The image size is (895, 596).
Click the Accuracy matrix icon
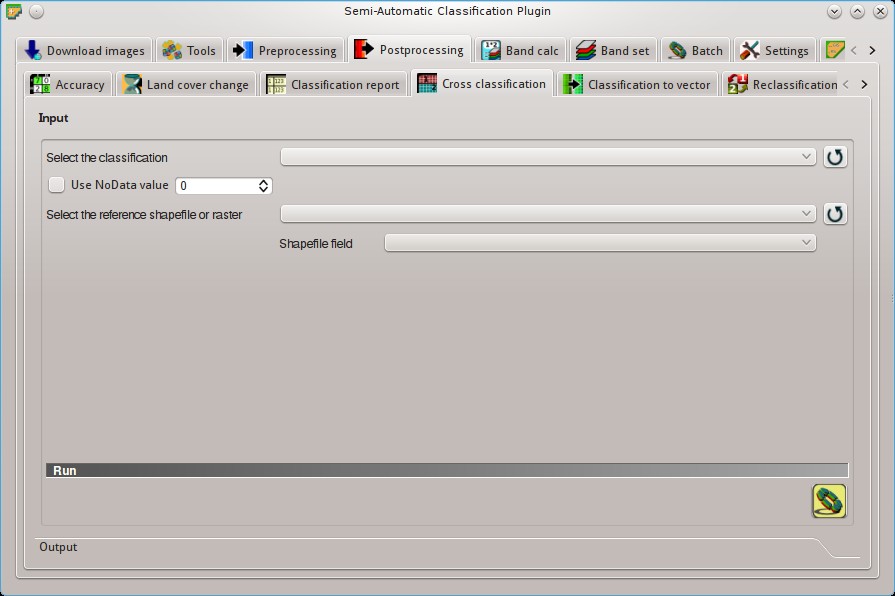[40, 84]
